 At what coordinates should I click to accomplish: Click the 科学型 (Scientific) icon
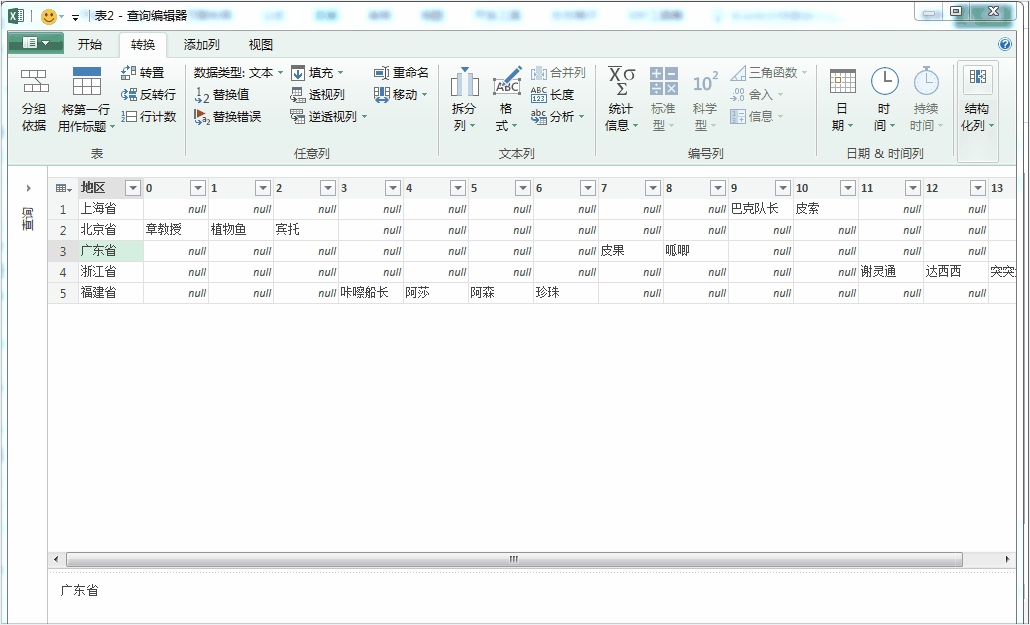(x=705, y=82)
